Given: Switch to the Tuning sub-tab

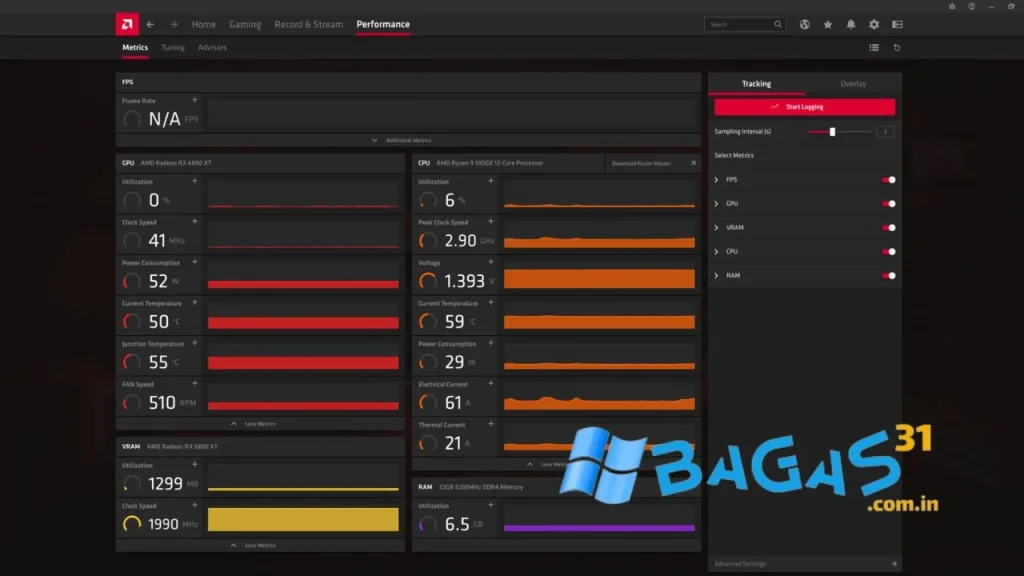Looking at the screenshot, I should coord(173,48).
